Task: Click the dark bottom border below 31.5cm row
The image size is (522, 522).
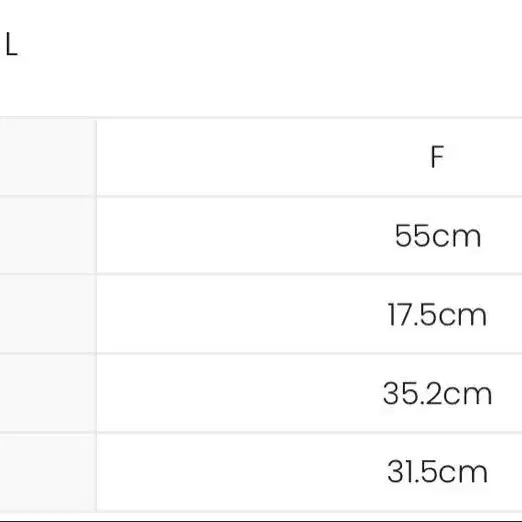Action: [261, 520]
